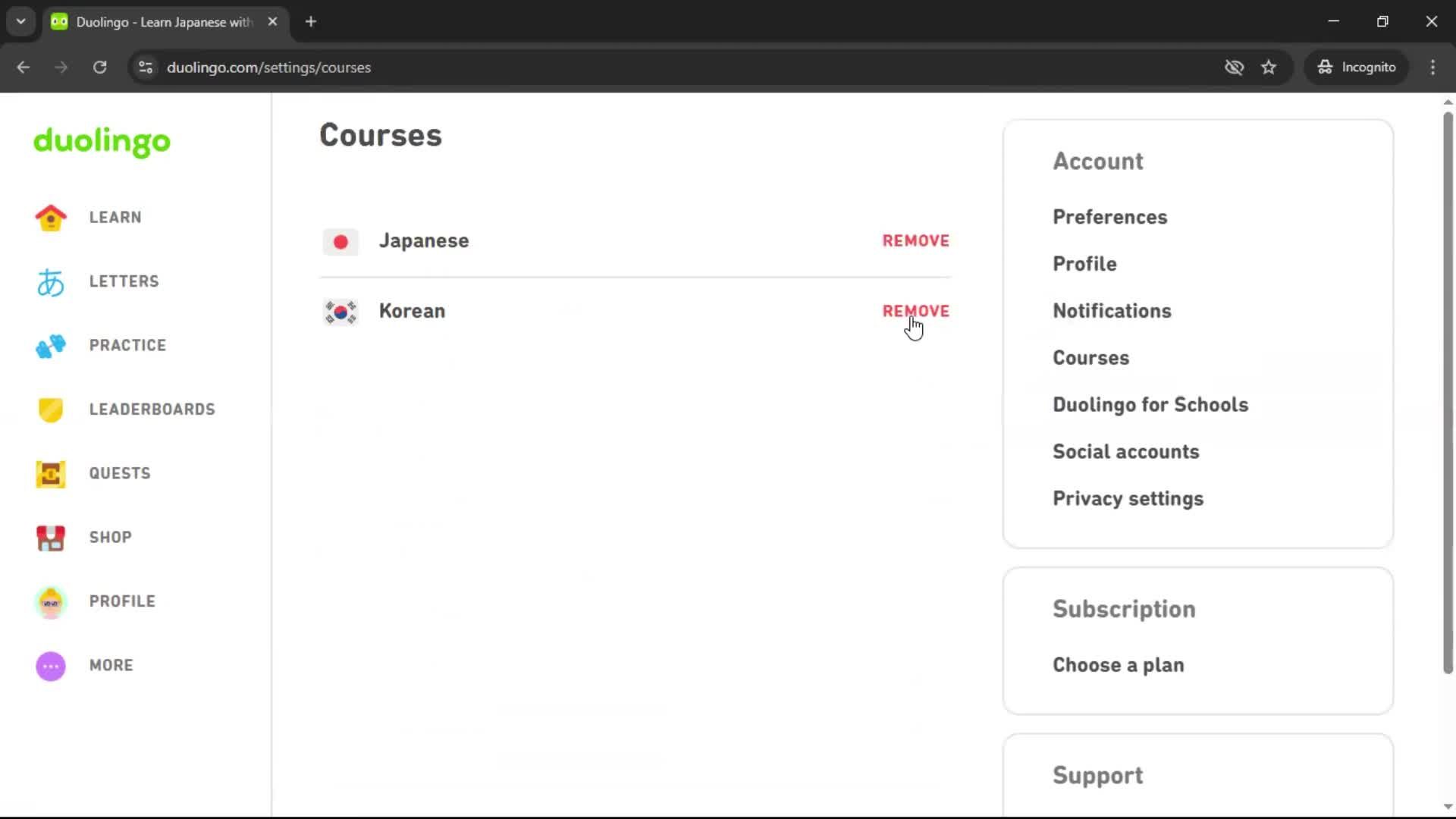
Task: Open the More menu icon at sidebar bottom
Action: coord(50,666)
